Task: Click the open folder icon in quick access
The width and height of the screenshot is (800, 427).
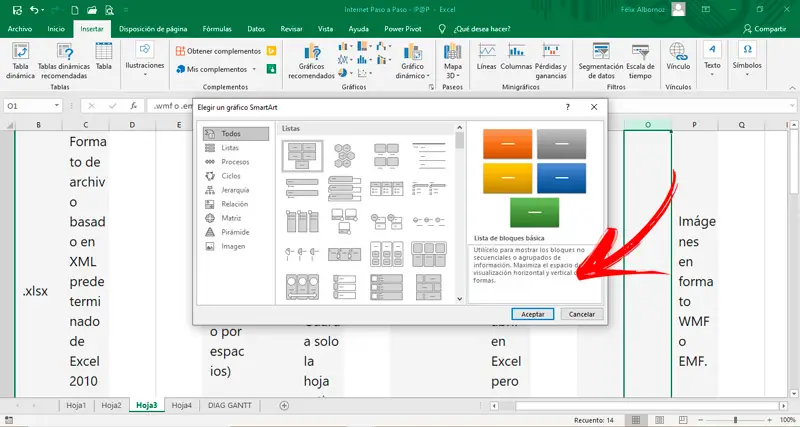Action: click(x=92, y=10)
